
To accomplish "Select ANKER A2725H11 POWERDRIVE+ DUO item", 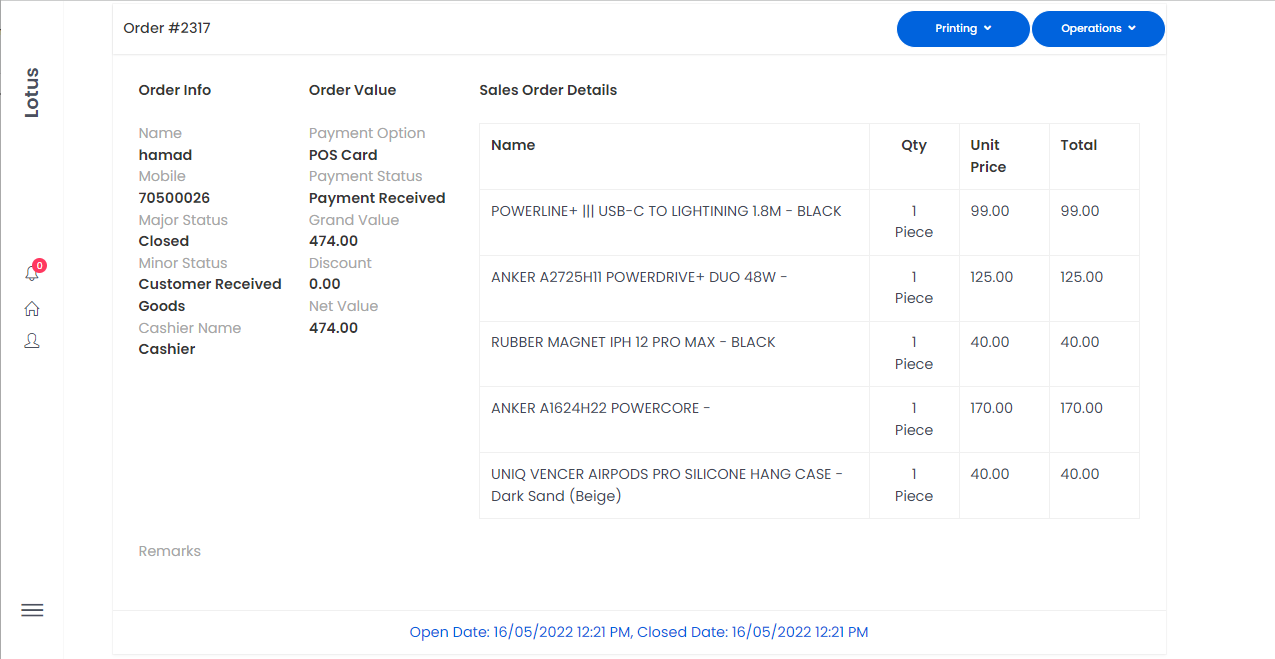I will pyautogui.click(x=639, y=277).
